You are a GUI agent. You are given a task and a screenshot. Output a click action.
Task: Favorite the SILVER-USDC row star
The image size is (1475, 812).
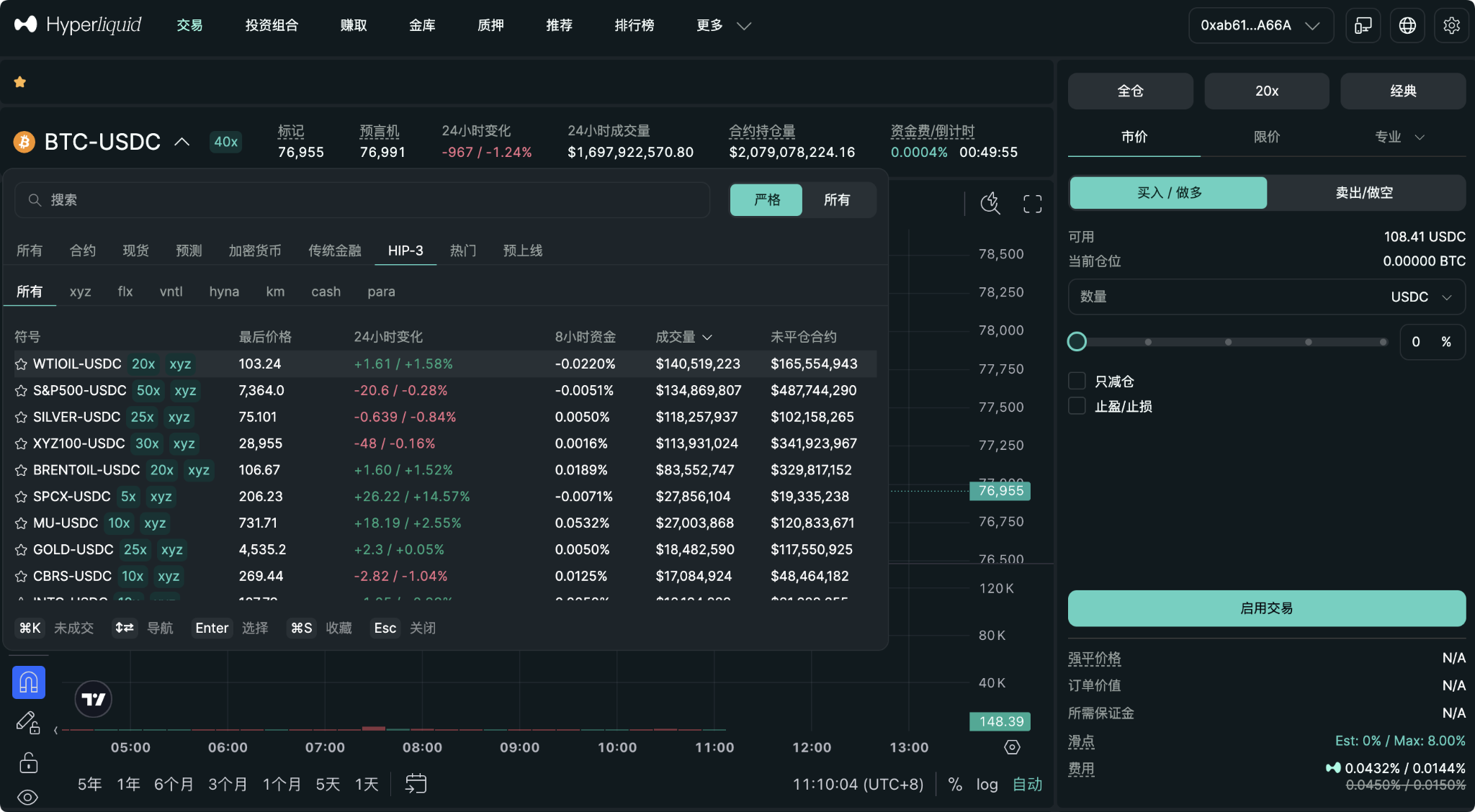21,418
